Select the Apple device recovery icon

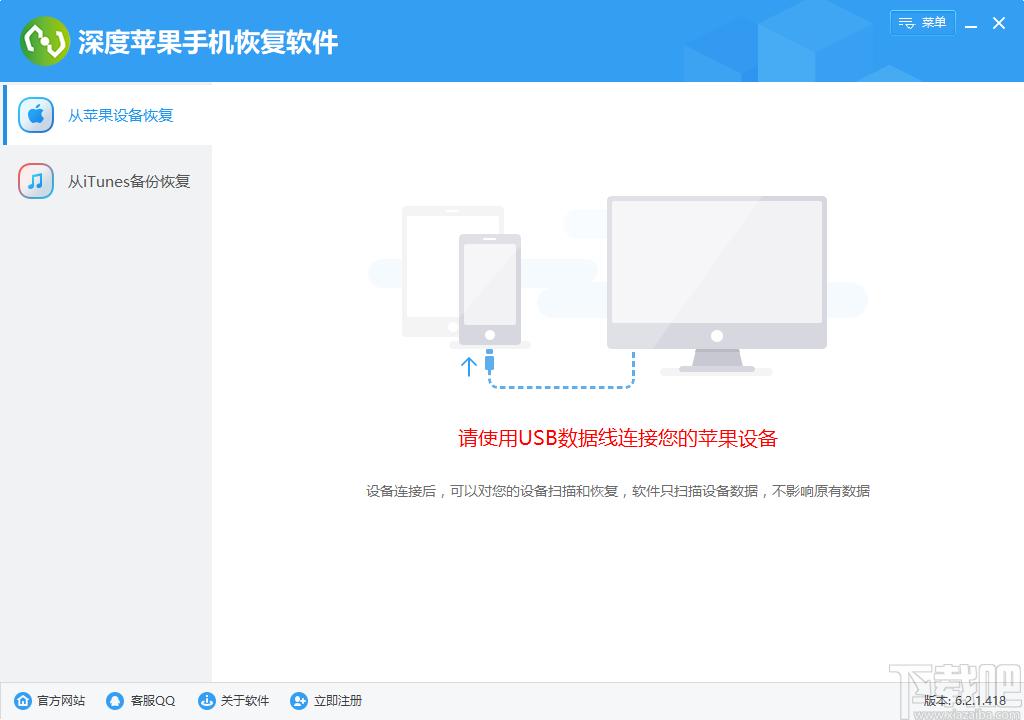[x=36, y=115]
